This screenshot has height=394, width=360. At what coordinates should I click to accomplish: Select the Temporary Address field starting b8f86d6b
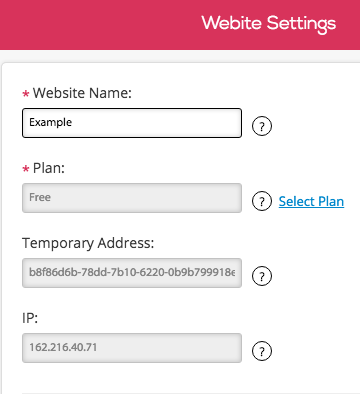pos(132,273)
